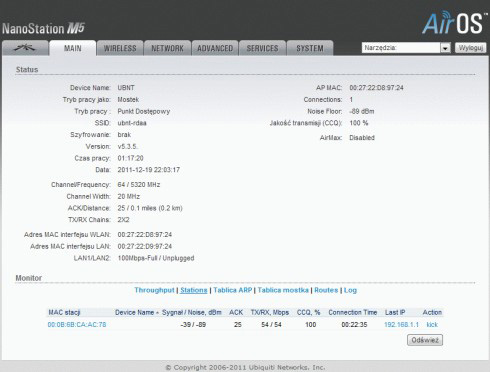Kick the connected station
This screenshot has width=490, height=372.
coord(432,324)
